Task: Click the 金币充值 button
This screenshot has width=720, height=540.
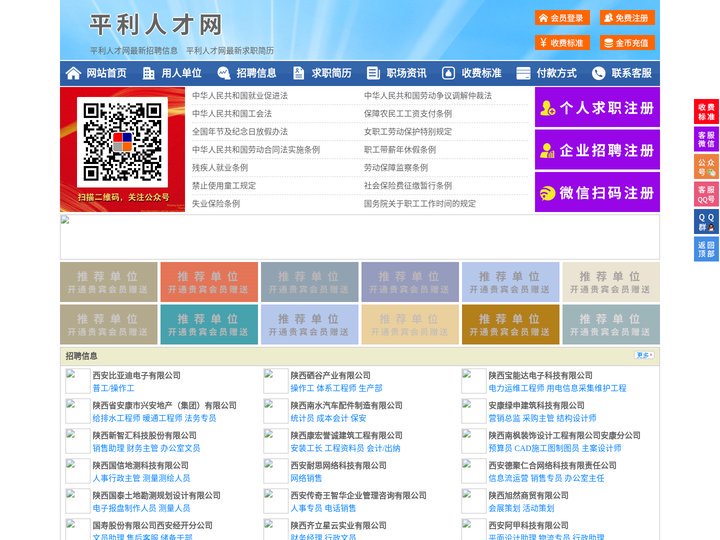Action: click(x=627, y=43)
